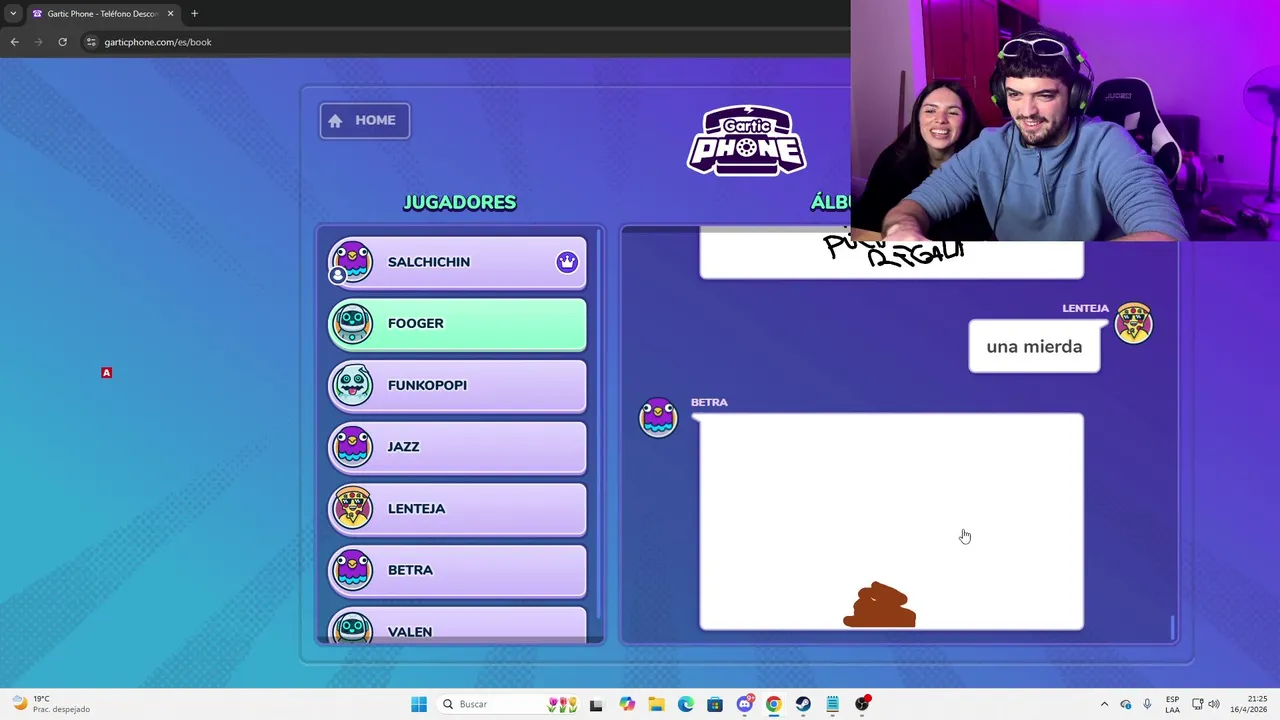Click the album panel scrollbar
Viewport: 1280px width, 720px height.
point(1172,628)
